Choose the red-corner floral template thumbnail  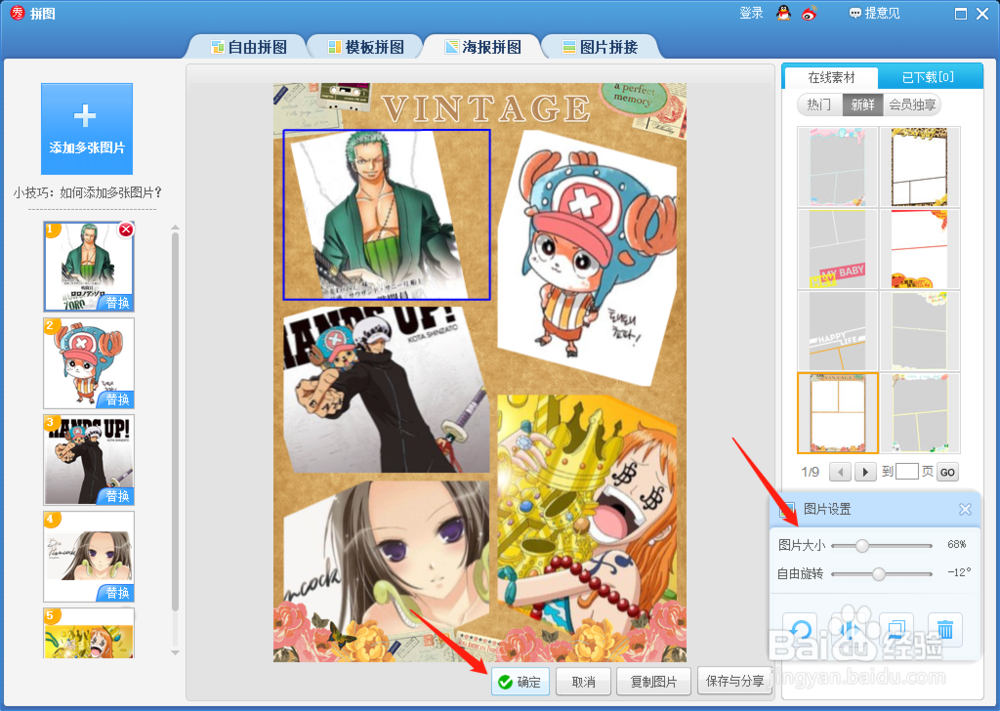coord(920,249)
